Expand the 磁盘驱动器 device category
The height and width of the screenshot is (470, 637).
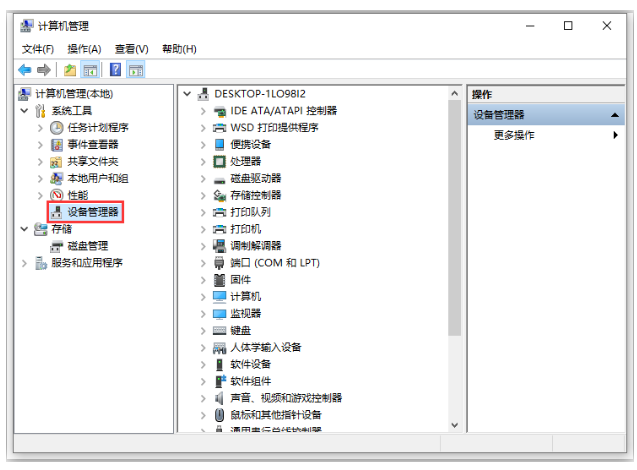click(203, 178)
